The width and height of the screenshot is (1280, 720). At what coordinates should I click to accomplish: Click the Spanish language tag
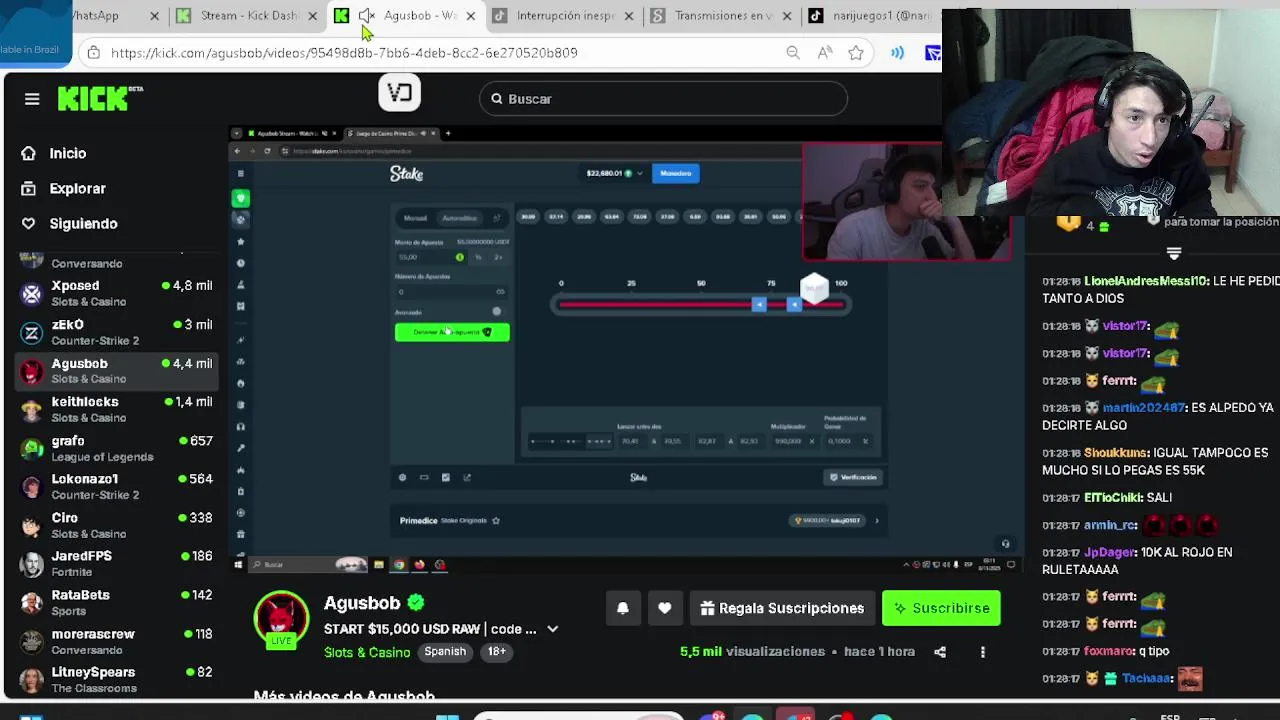click(x=445, y=651)
